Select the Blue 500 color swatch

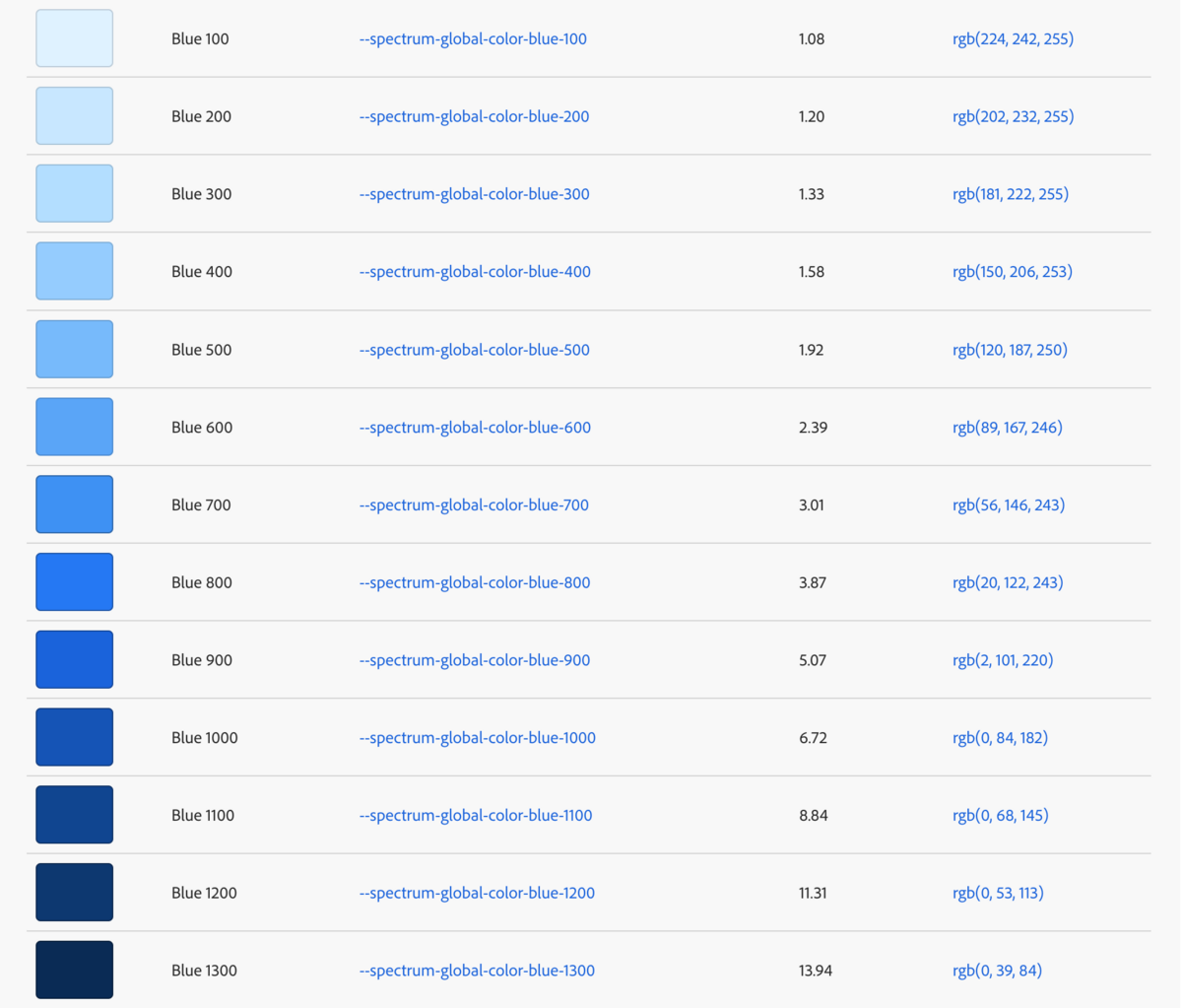coord(75,349)
